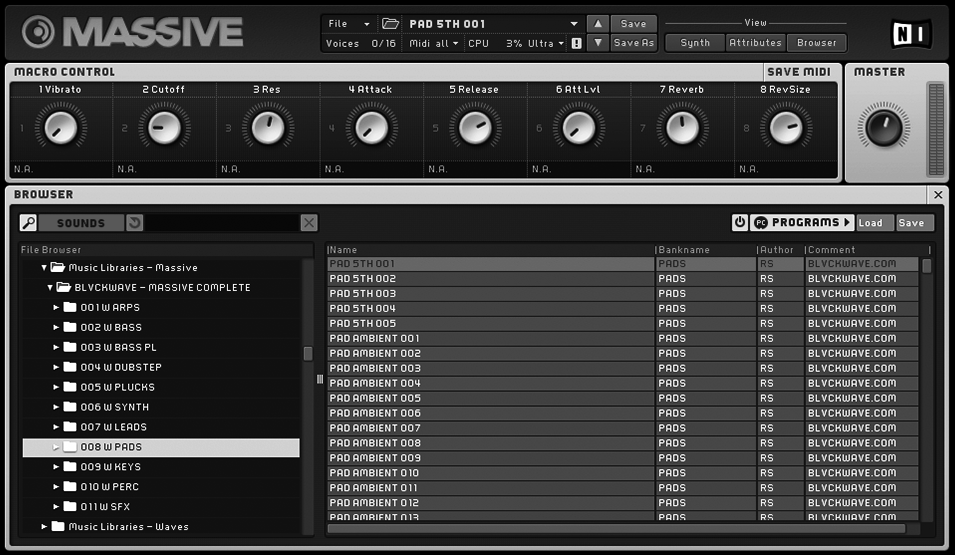This screenshot has height=555, width=955.
Task: Click the refresh icon beside Sounds
Action: pos(135,223)
